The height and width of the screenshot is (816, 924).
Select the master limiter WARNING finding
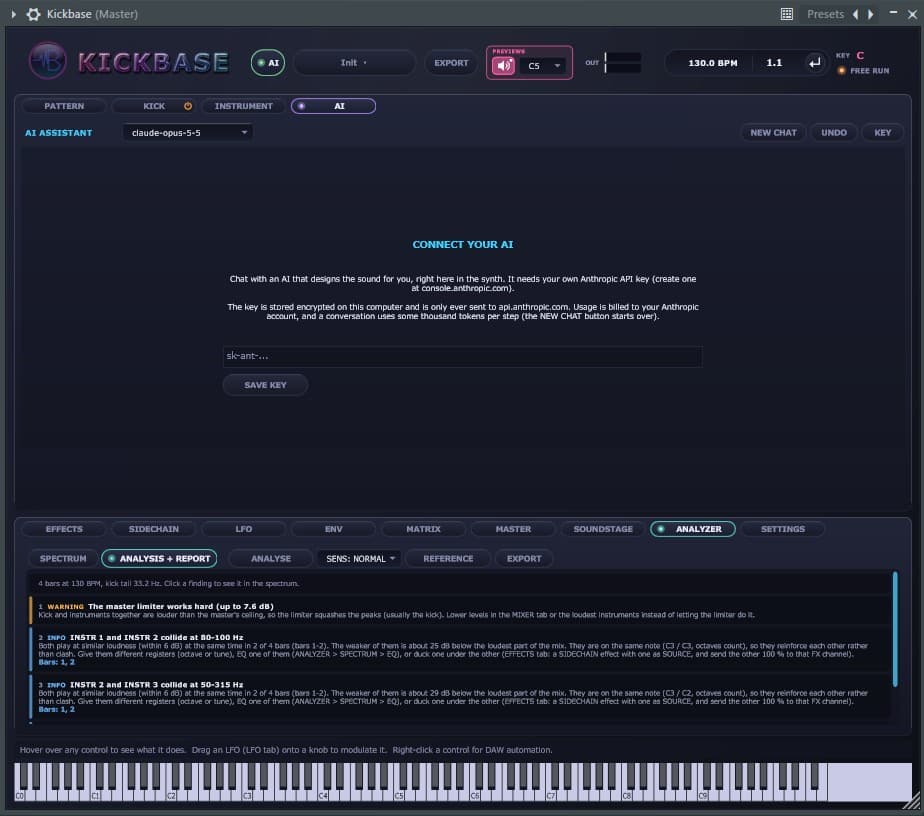[460, 610]
